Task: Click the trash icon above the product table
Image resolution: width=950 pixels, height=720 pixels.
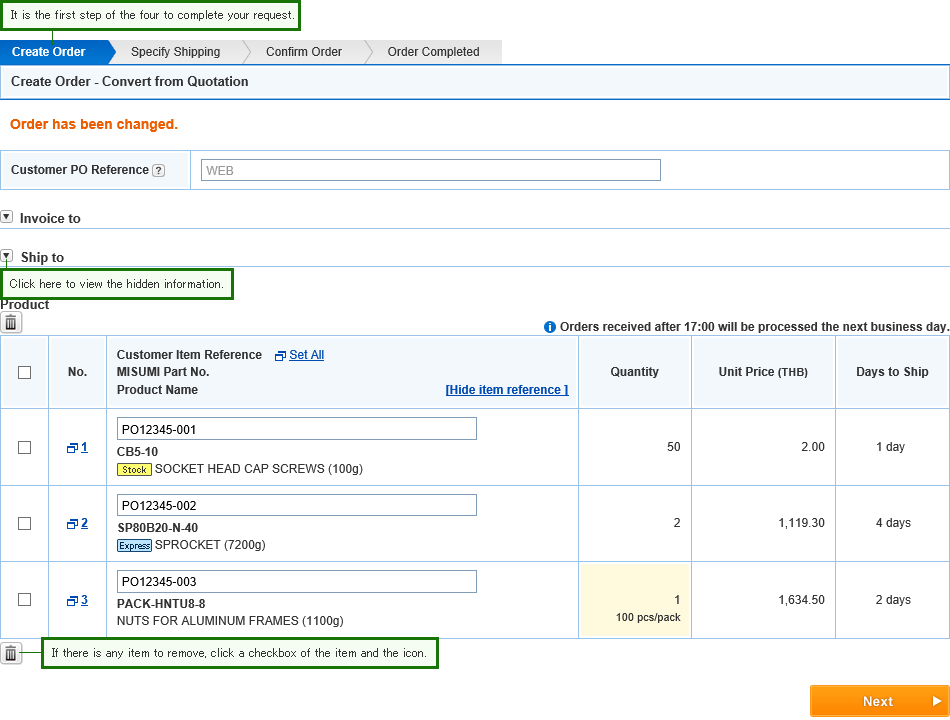Action: (x=11, y=322)
